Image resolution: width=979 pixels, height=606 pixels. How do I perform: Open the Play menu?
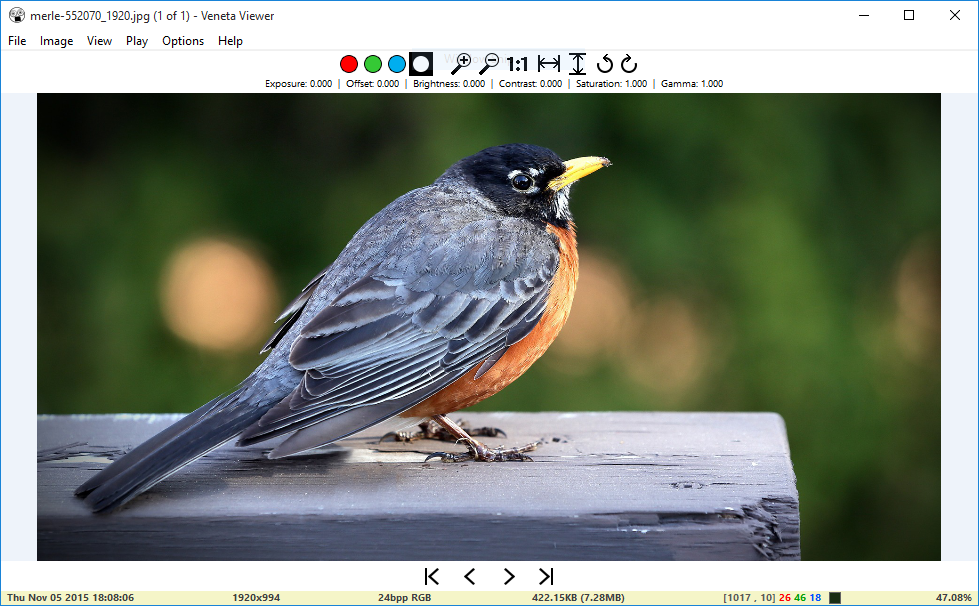137,41
